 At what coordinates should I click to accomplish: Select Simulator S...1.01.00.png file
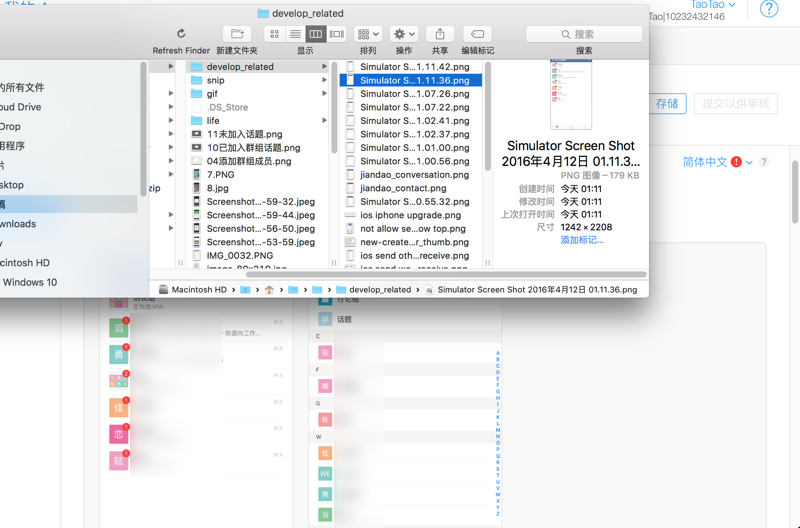click(x=411, y=148)
